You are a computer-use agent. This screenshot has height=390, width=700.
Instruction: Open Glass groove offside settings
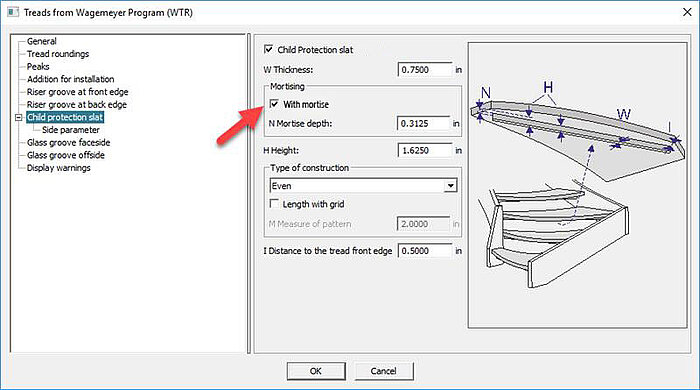click(x=66, y=155)
